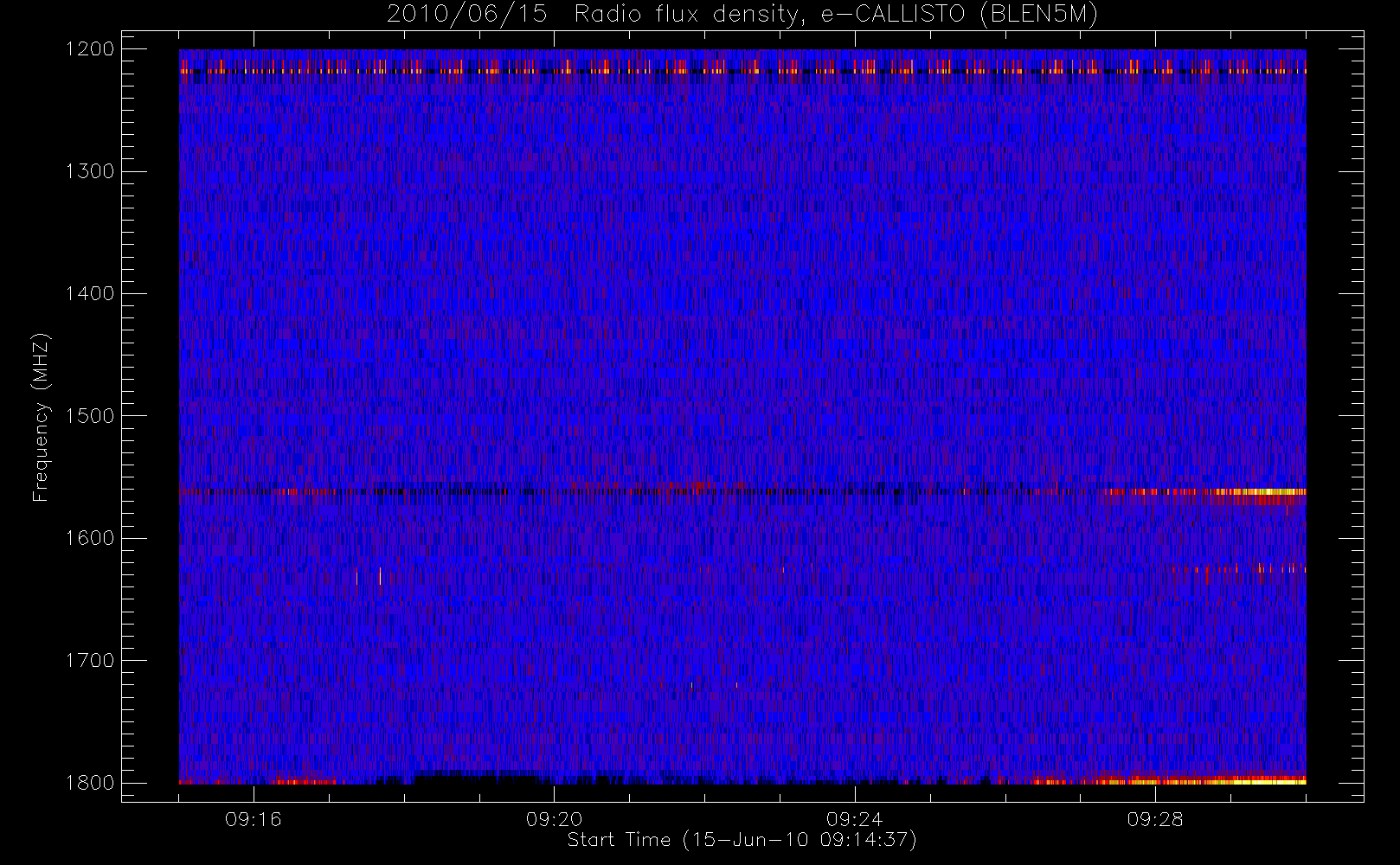The height and width of the screenshot is (865, 1400).
Task: Click the 1300 frequency tick label
Action: [x=90, y=171]
